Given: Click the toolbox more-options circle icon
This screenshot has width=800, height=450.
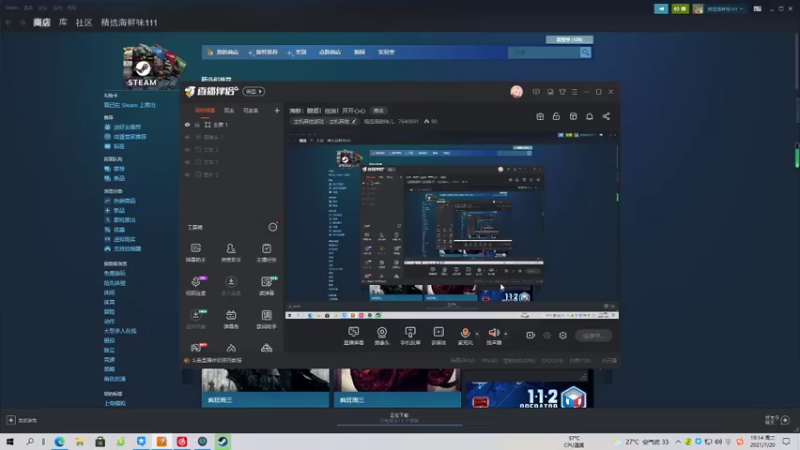Looking at the screenshot, I should 273,227.
